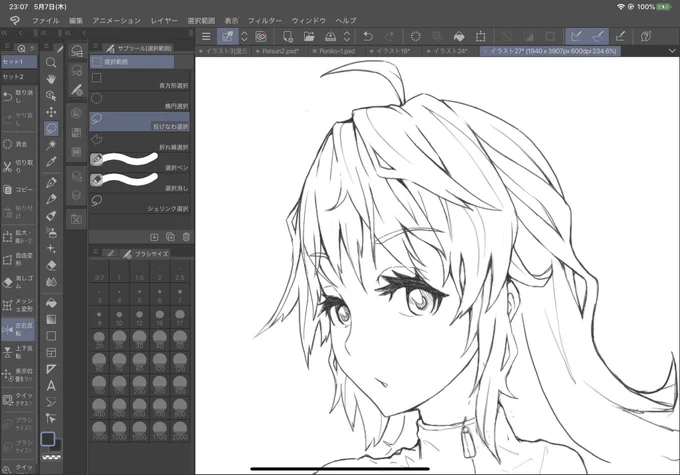Select the Move layer tool
The image size is (680, 475).
coord(51,112)
